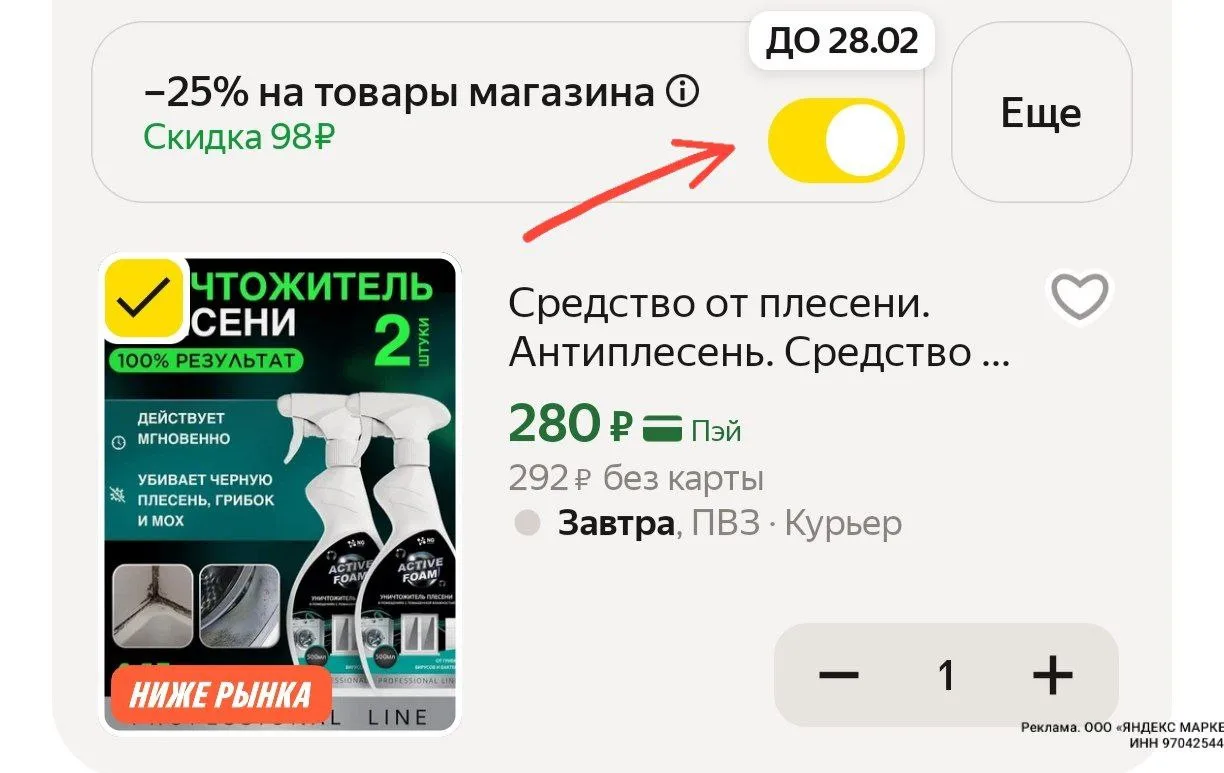
Task: Open the mold remover product image
Action: tap(280, 494)
